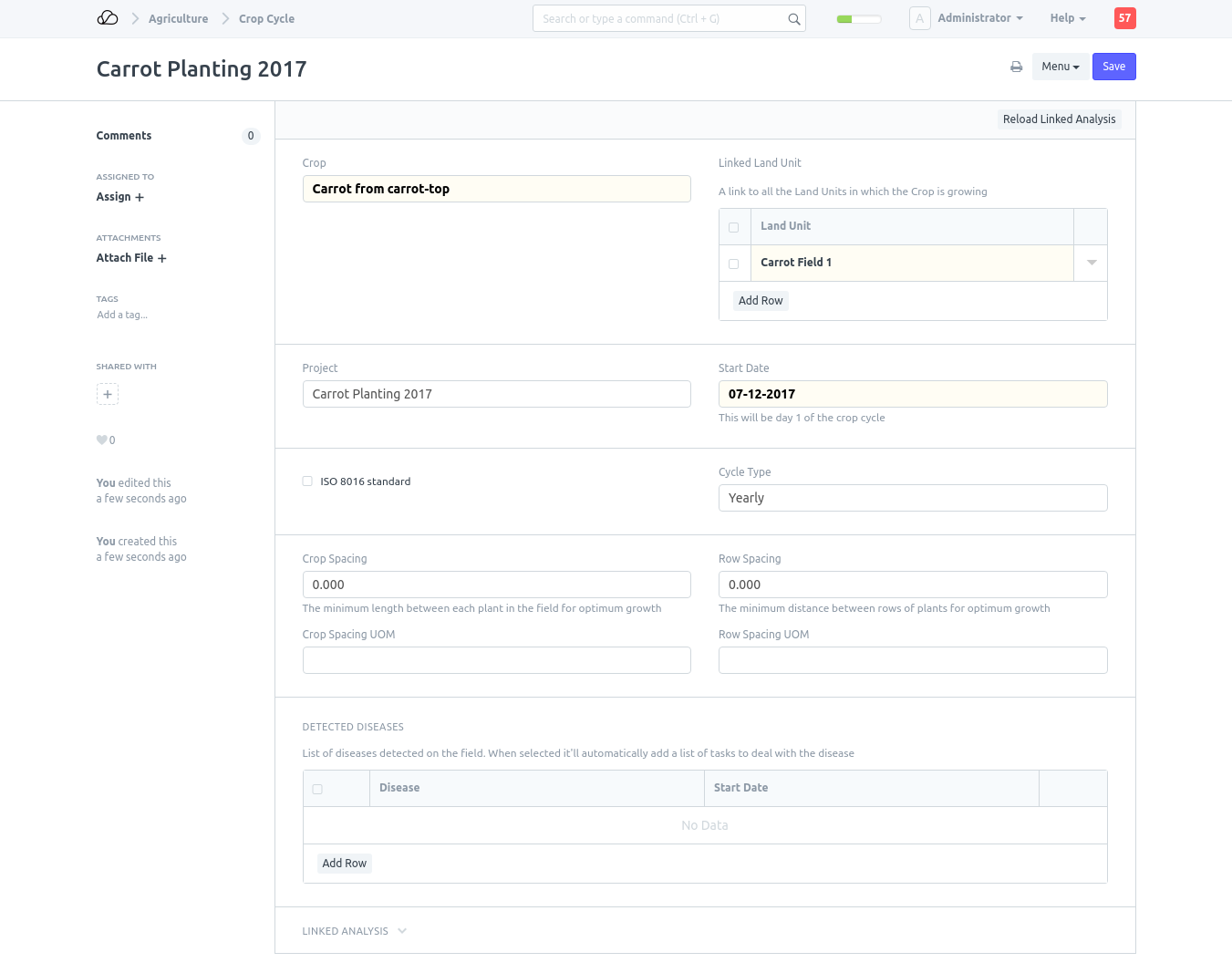Go to Agriculture breadcrumb
The width and height of the screenshot is (1232, 973).
pos(178,18)
